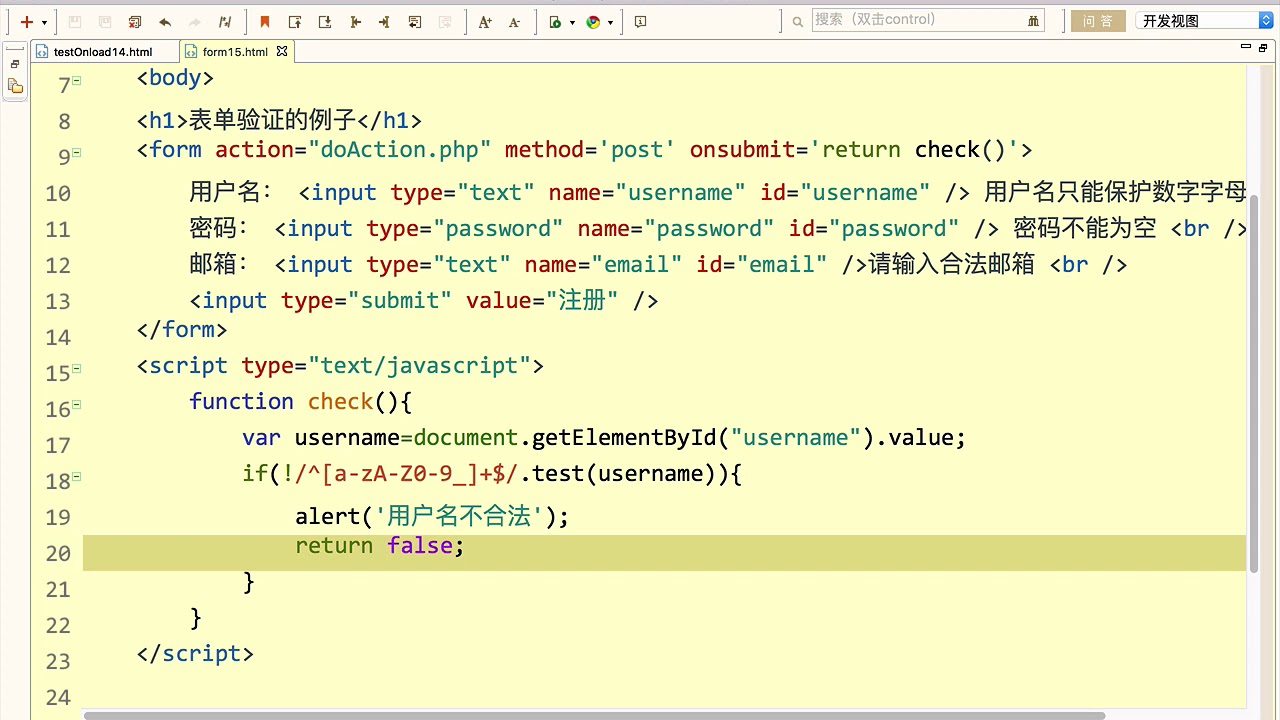The image size is (1280, 720).
Task: Open the Chrome browser selection dropdown arrow
Action: 610,22
